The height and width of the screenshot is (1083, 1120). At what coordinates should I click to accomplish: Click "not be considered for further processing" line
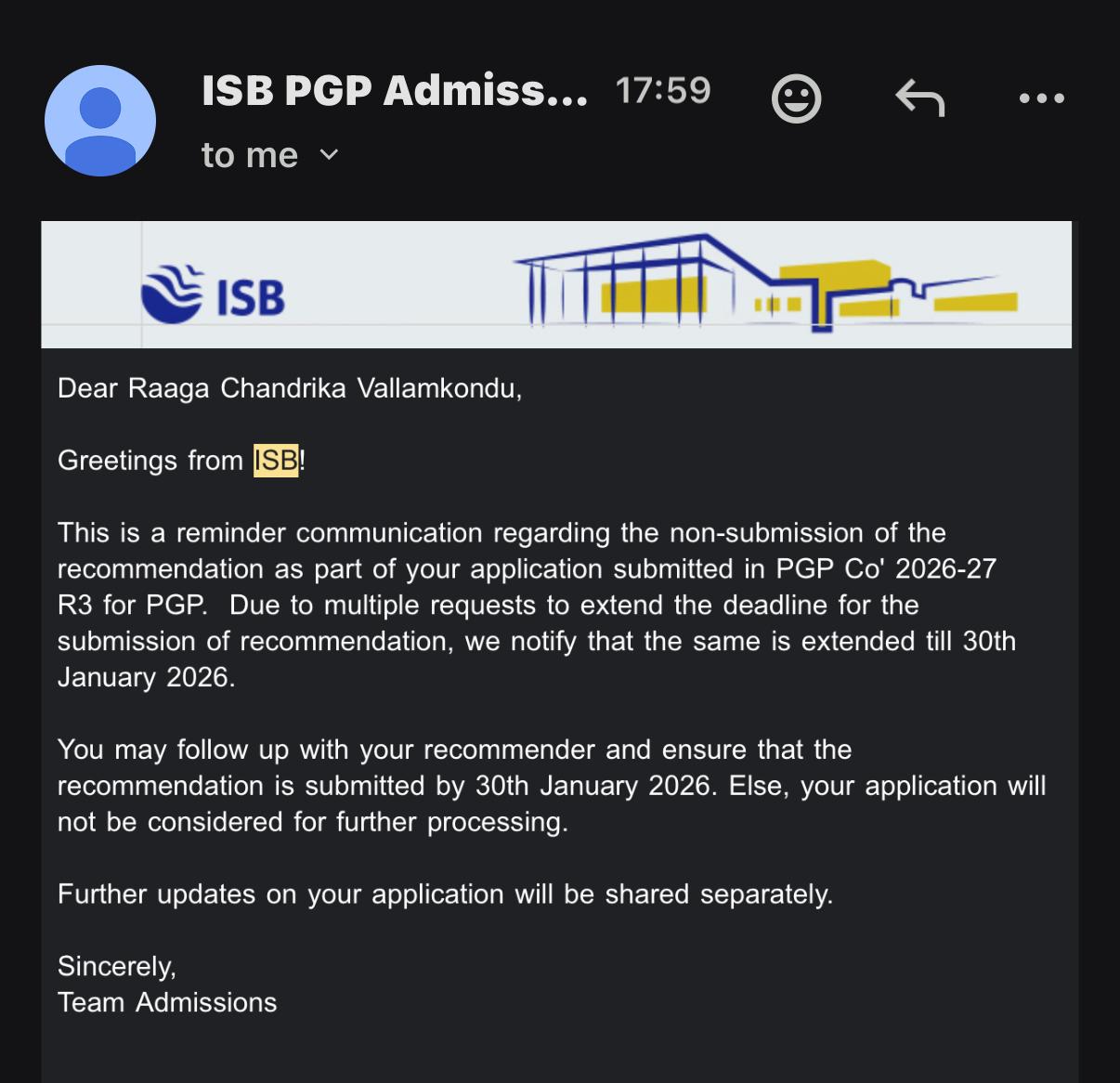[x=312, y=822]
